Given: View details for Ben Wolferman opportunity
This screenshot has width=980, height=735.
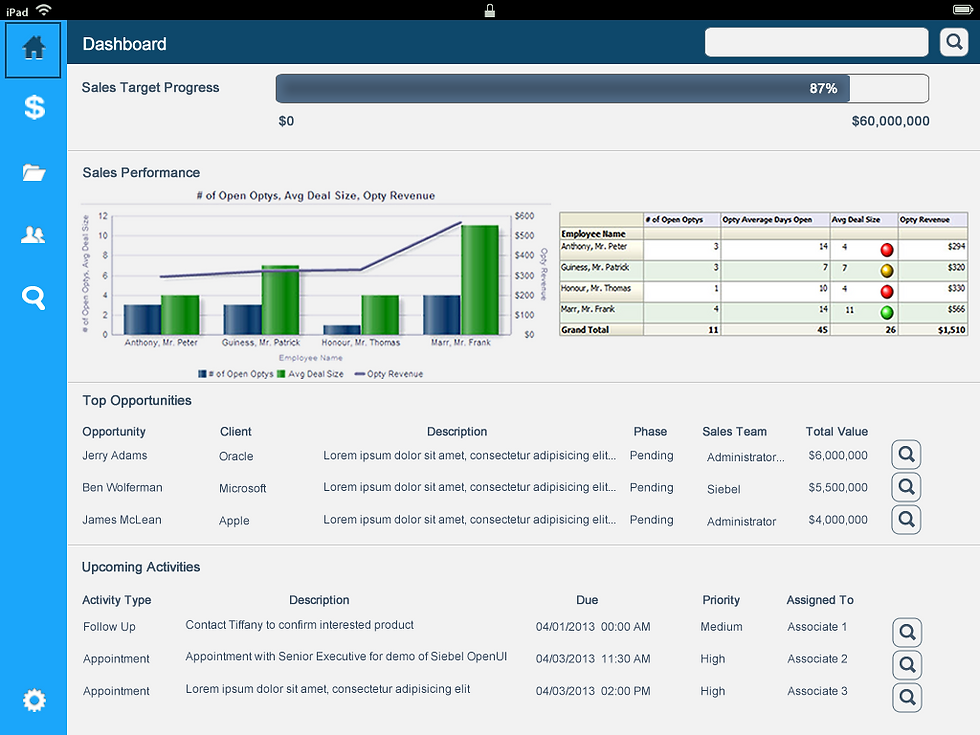Looking at the screenshot, I should [906, 487].
